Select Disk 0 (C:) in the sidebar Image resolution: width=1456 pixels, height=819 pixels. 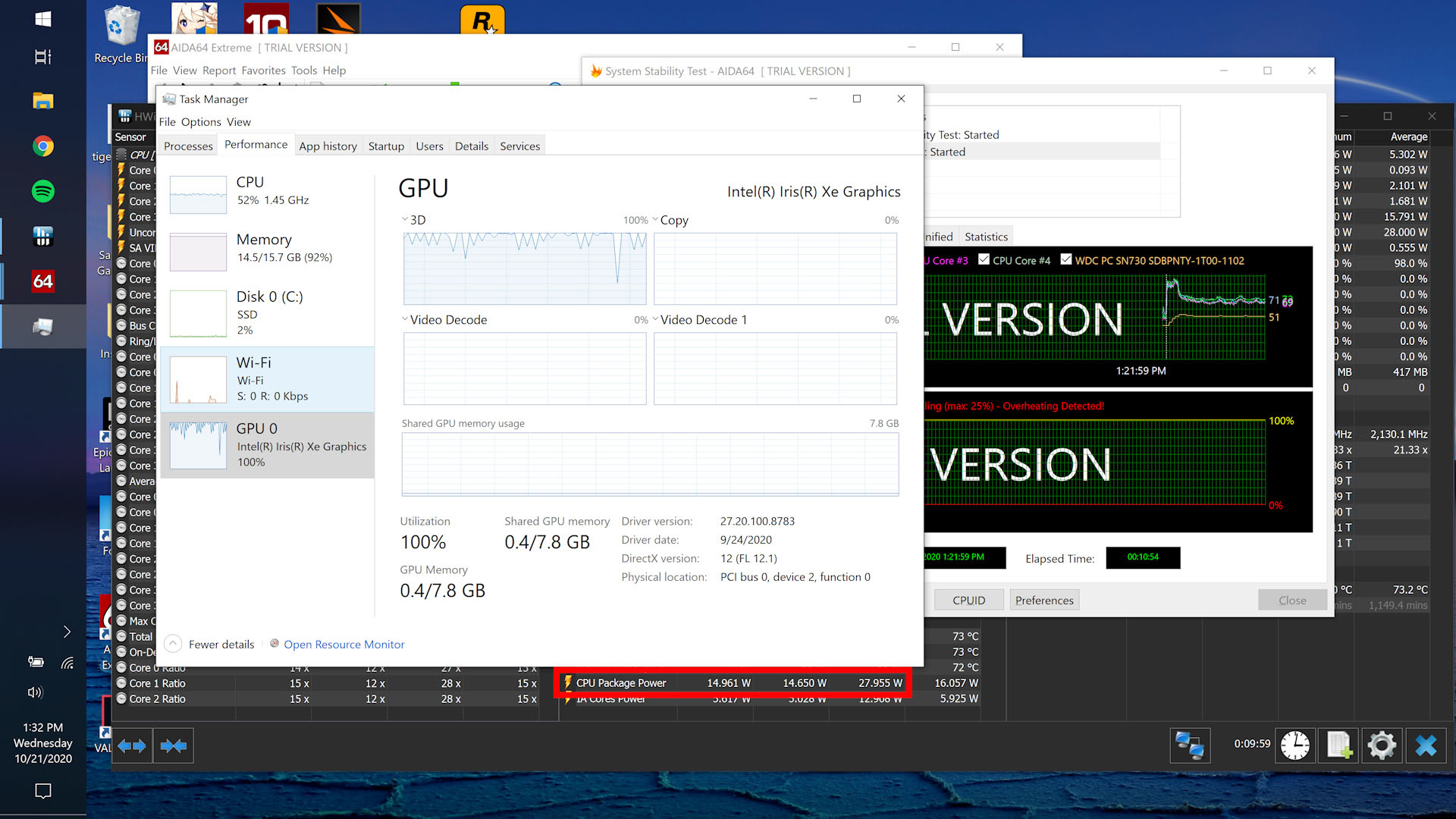click(x=267, y=312)
